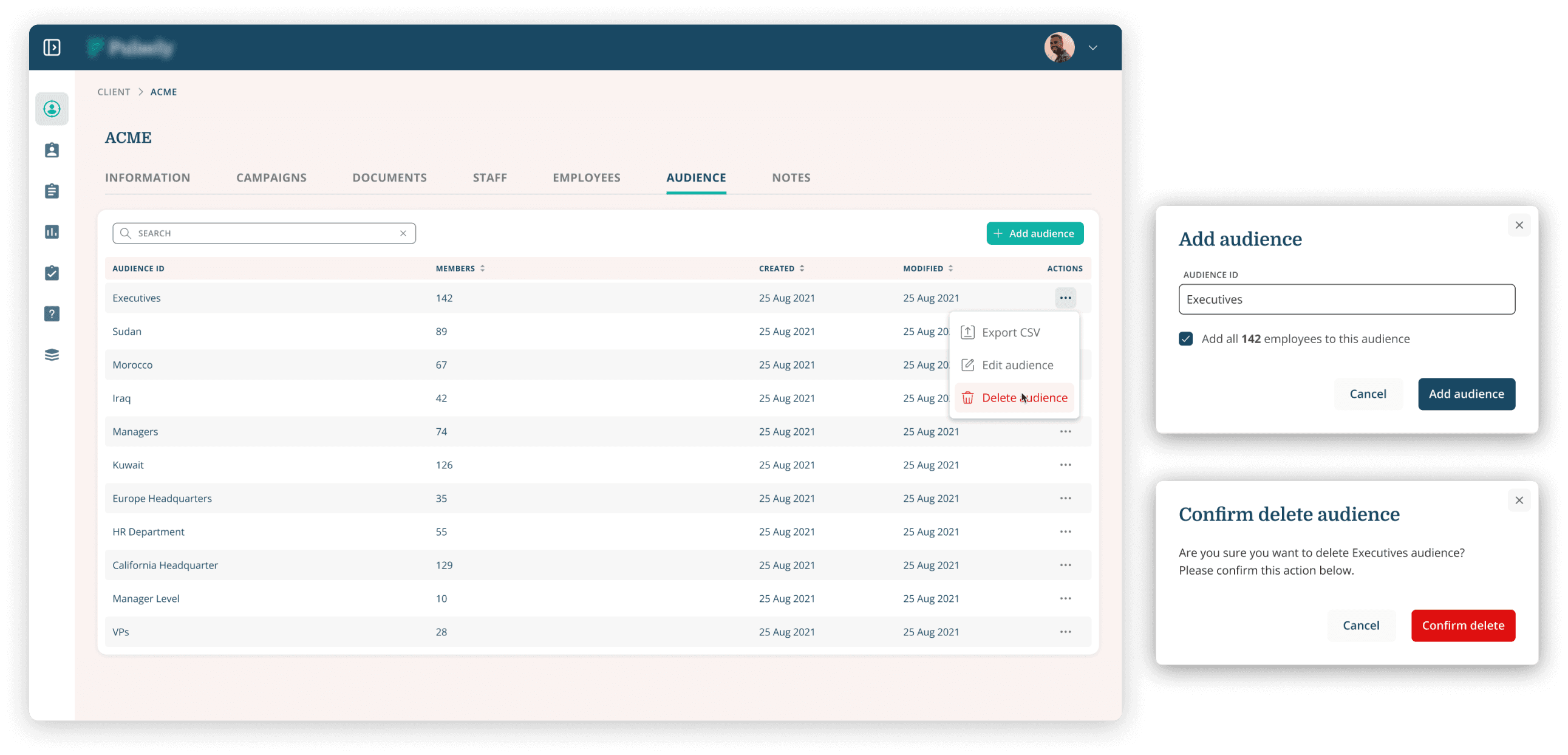Screen dimensions: 1568x755
Task: Open the stacked layers sidebar icon
Action: [x=52, y=355]
